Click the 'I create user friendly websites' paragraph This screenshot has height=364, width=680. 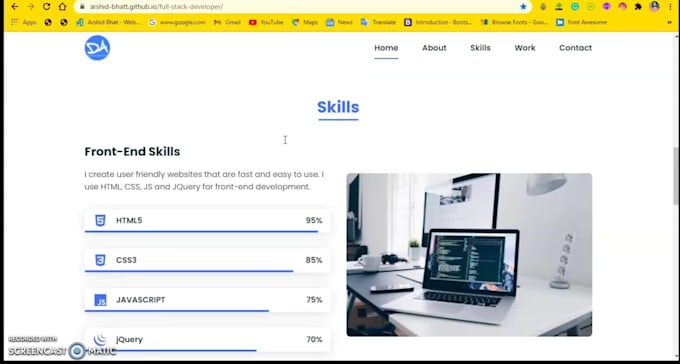(204, 180)
